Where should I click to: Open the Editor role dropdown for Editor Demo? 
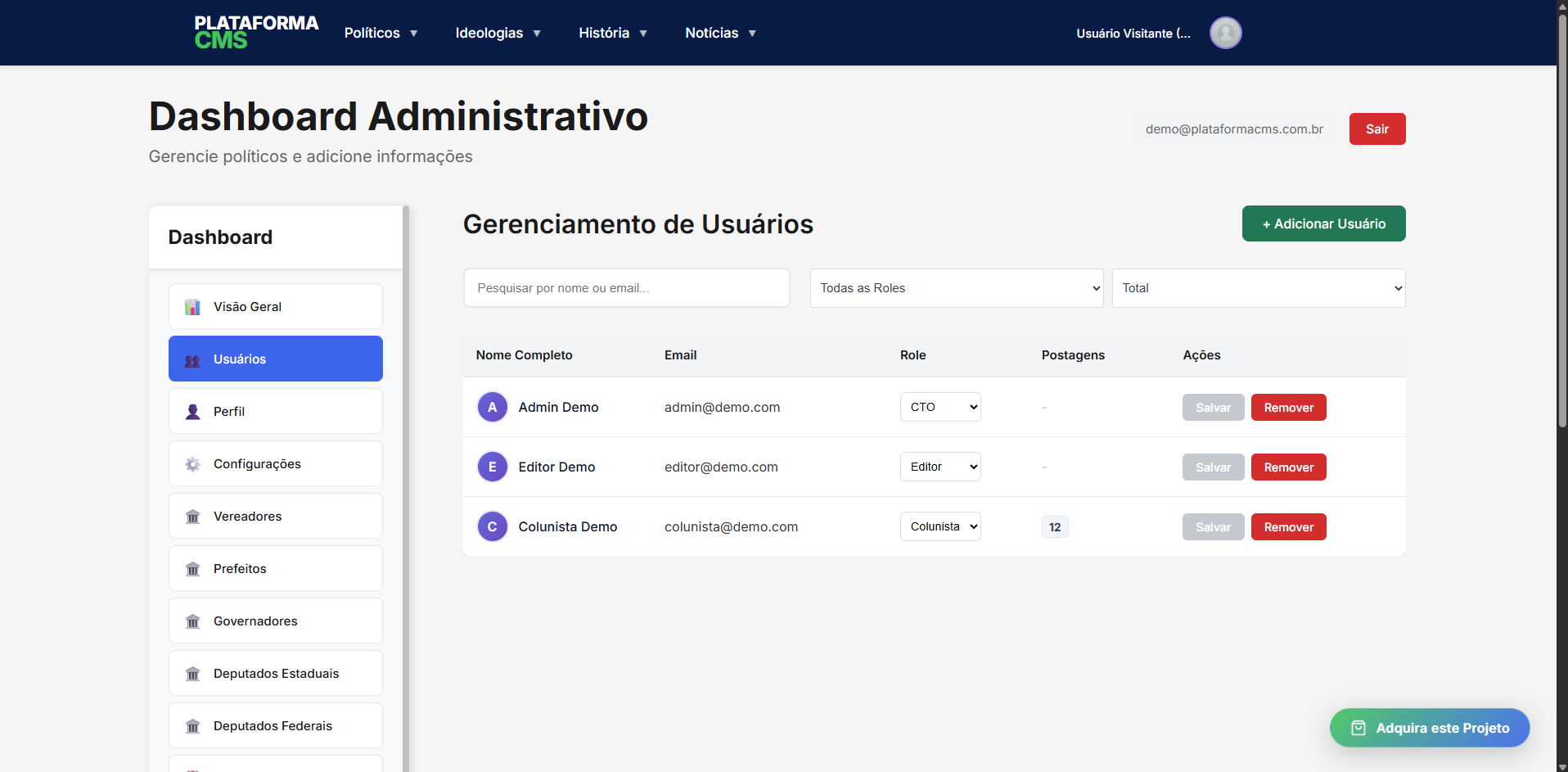[940, 467]
